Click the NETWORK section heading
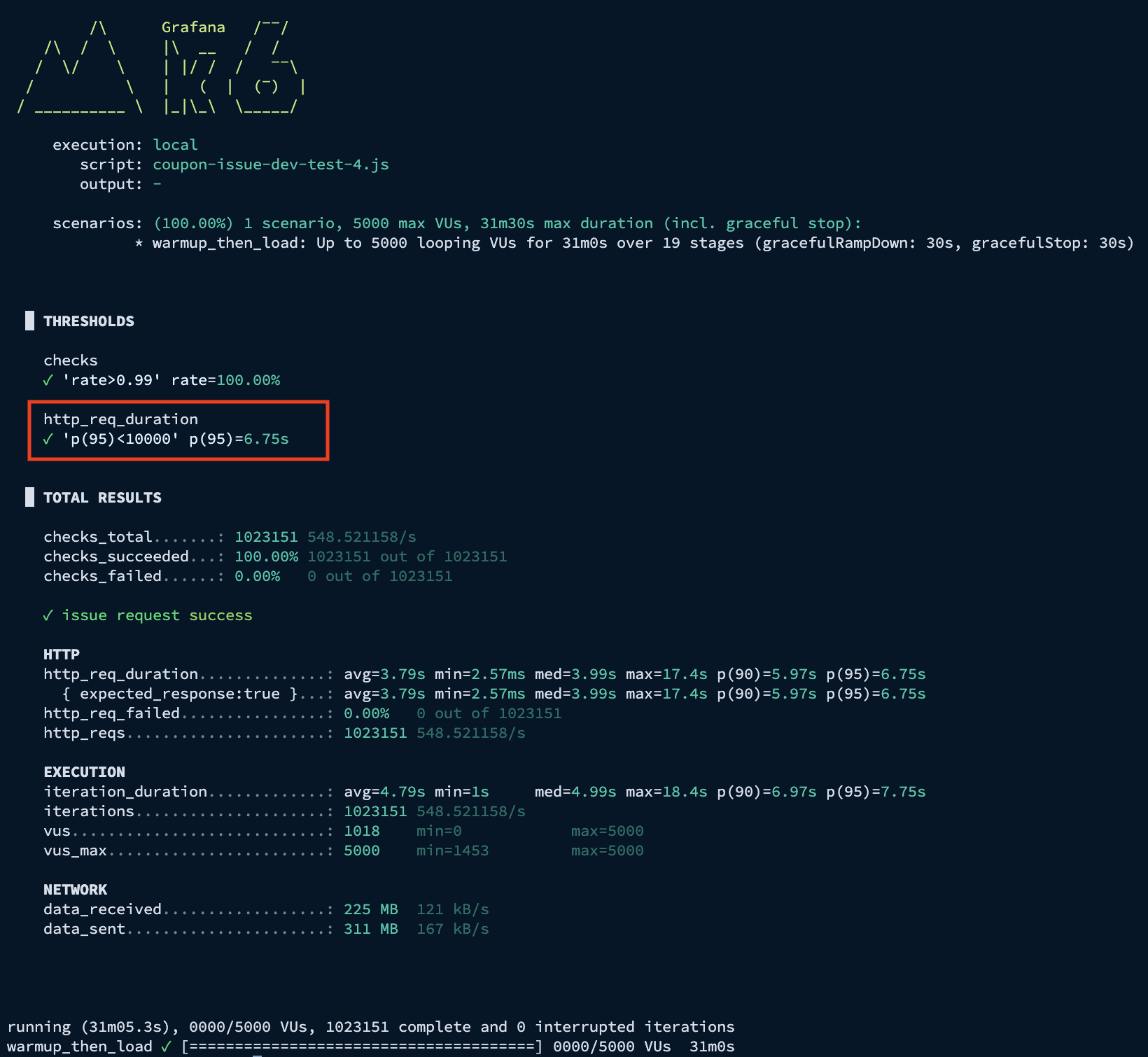Image resolution: width=1148 pixels, height=1057 pixels. 75,890
